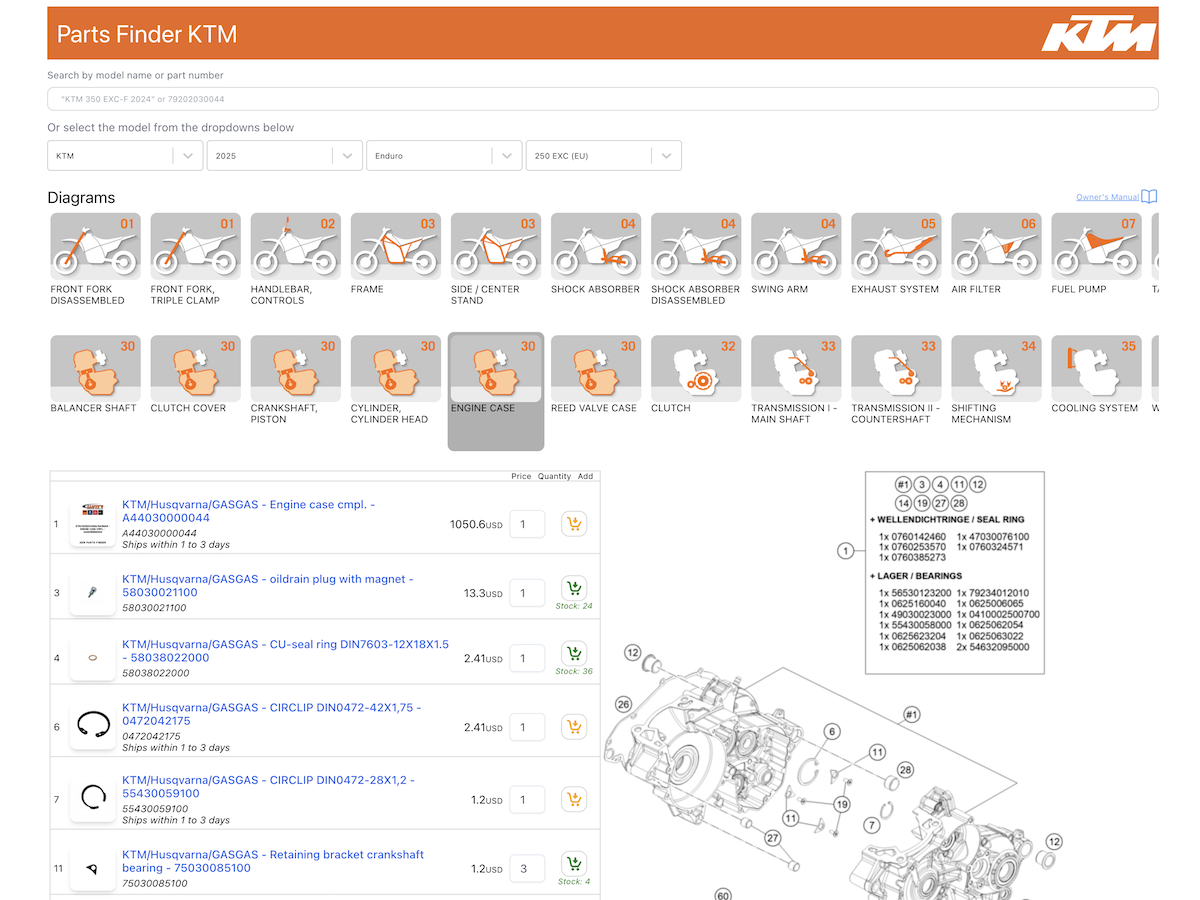1200x900 pixels.
Task: Click the Engine case cmpl. part thumbnail
Action: (x=92, y=524)
